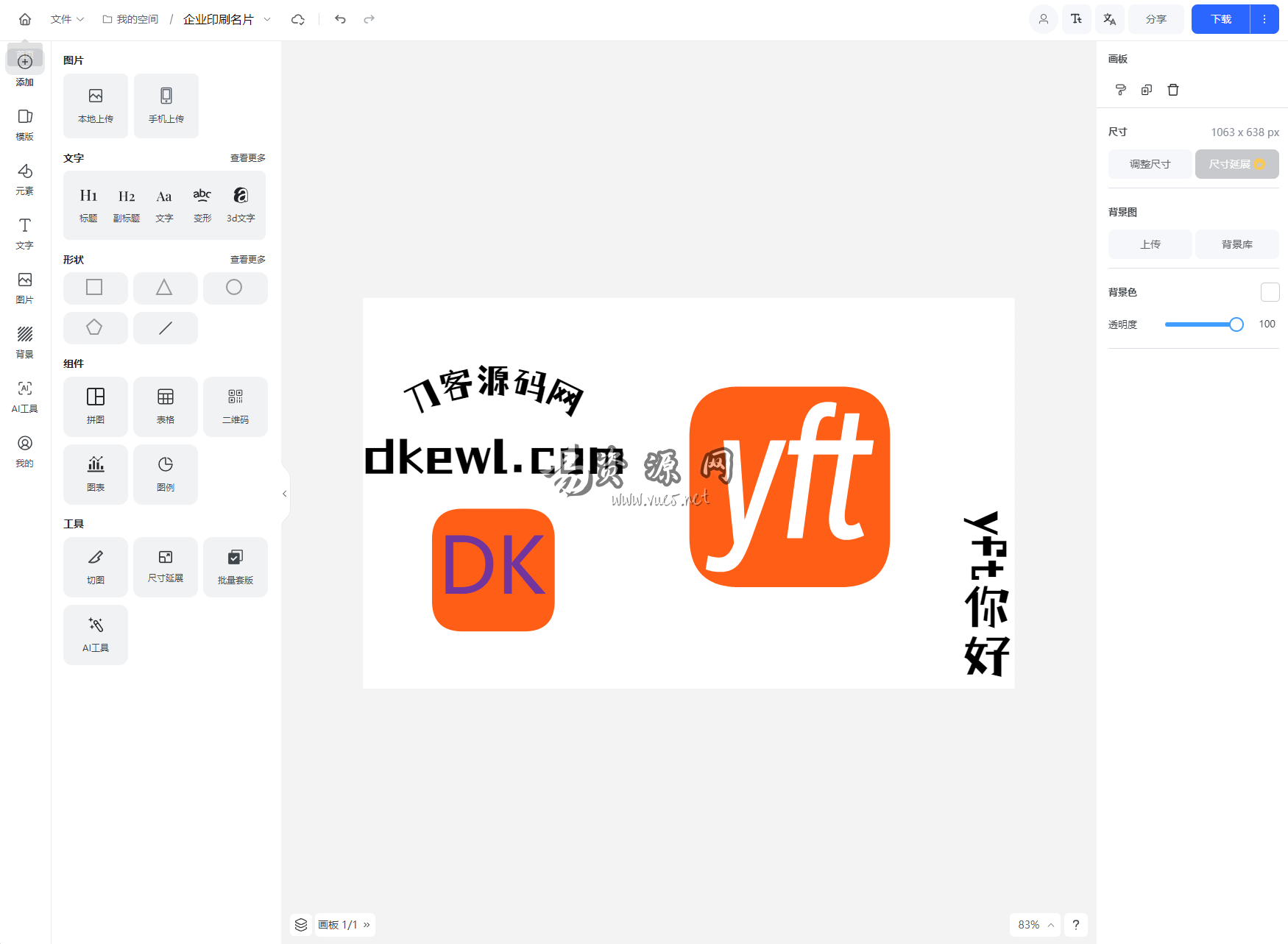1288x944 pixels.
Task: Open the 背景色 color swatch
Action: pyautogui.click(x=1270, y=292)
